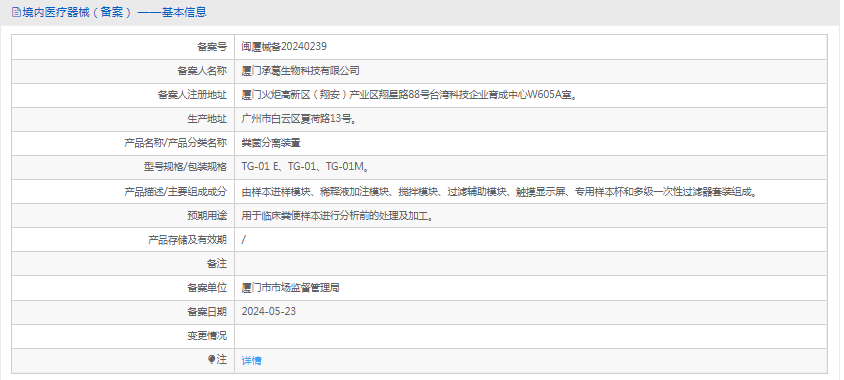Click the header 境内医疗器械(备案)——基本信息
844x380 pixels.
[114, 12]
